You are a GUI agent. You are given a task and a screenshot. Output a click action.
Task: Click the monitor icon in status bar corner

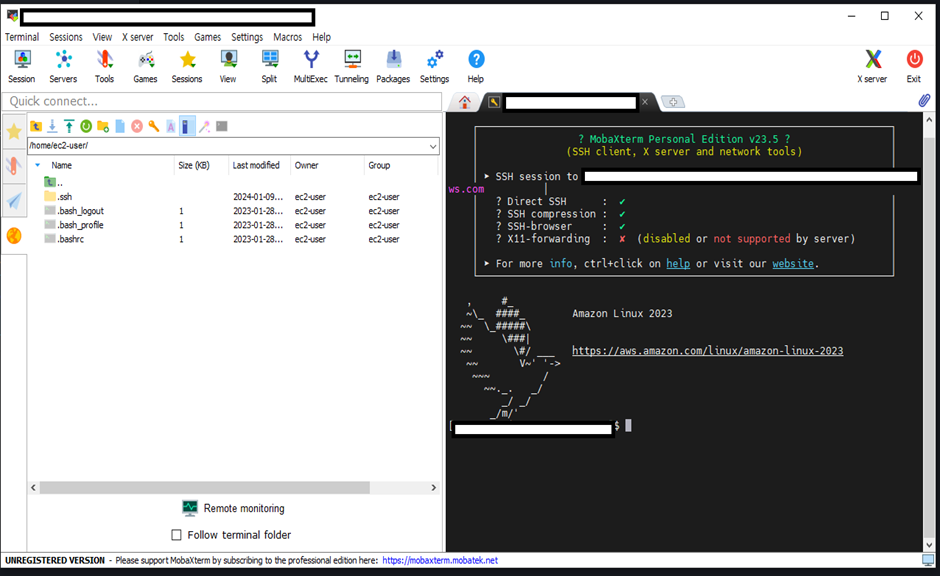point(928,560)
